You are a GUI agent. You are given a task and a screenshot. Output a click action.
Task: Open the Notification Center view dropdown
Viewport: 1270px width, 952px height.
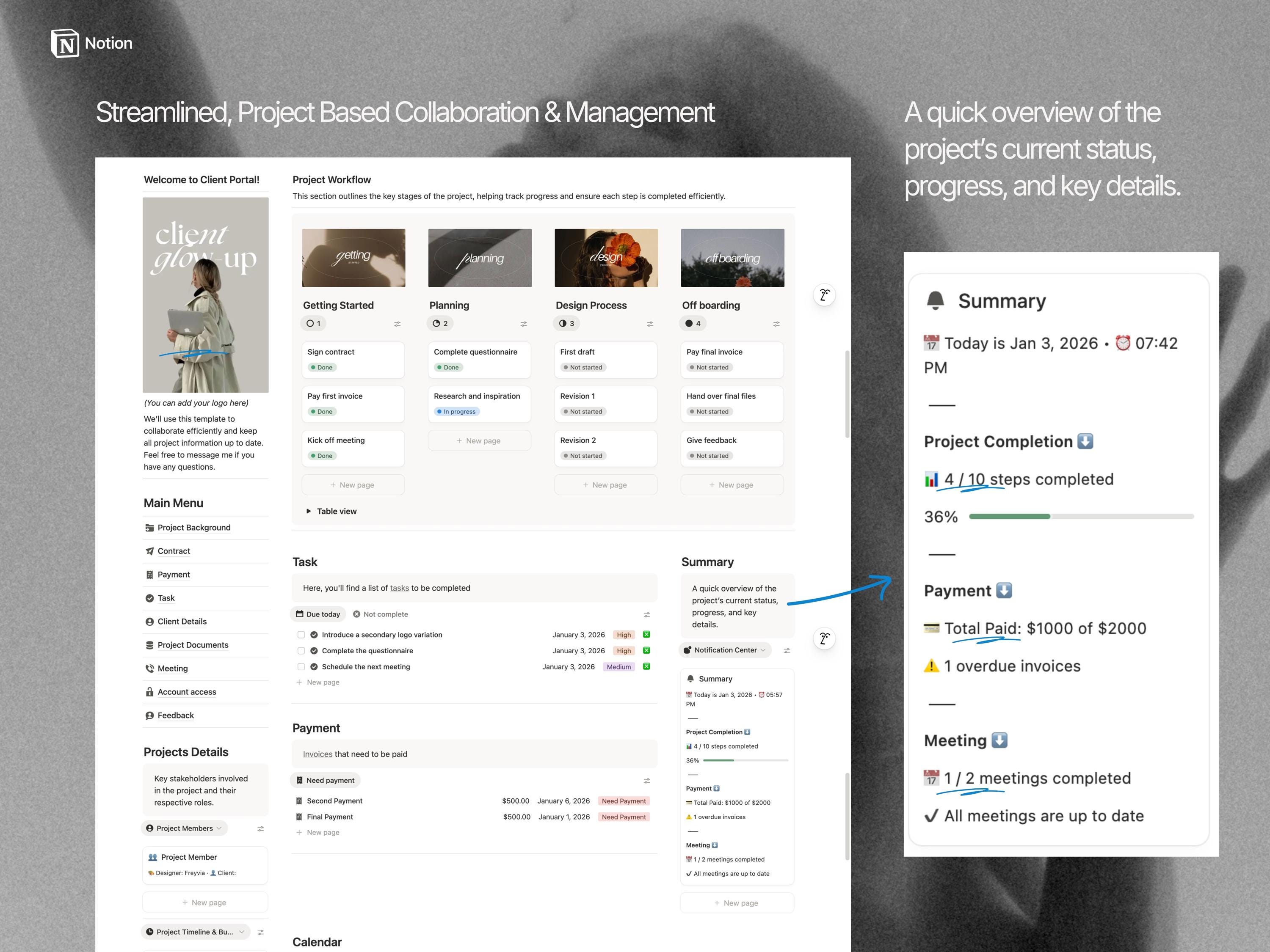[x=726, y=650]
